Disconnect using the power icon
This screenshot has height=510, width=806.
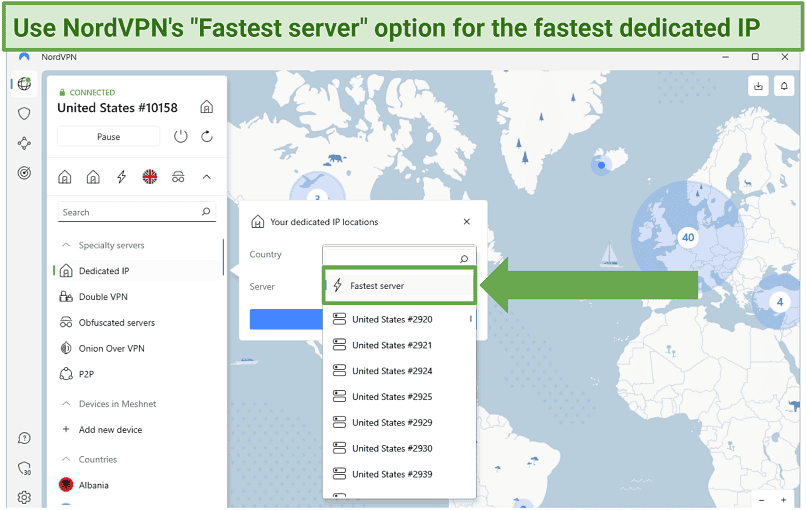(180, 137)
